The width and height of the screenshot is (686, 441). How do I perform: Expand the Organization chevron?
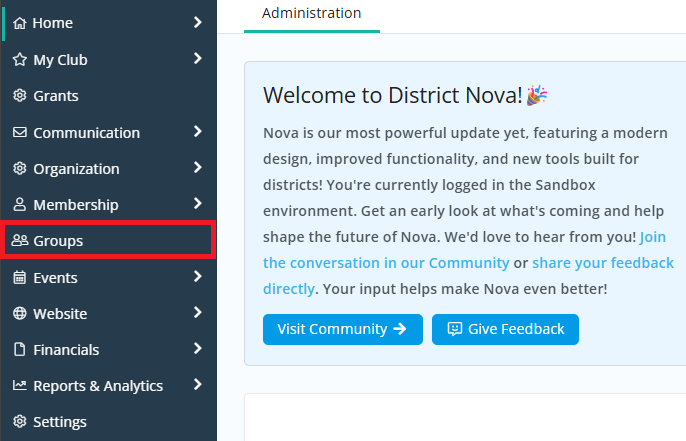(198, 167)
